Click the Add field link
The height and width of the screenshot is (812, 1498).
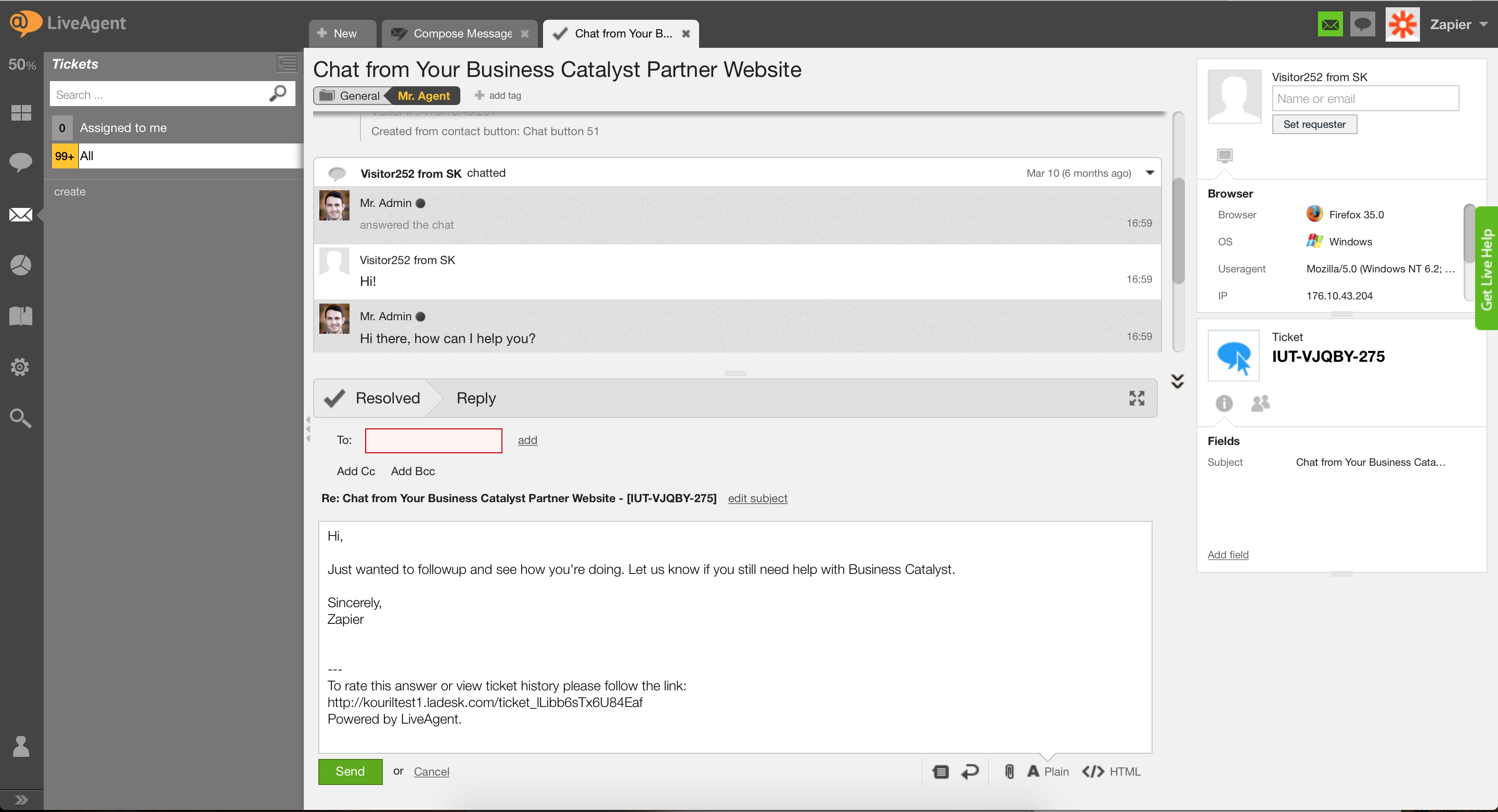1228,555
